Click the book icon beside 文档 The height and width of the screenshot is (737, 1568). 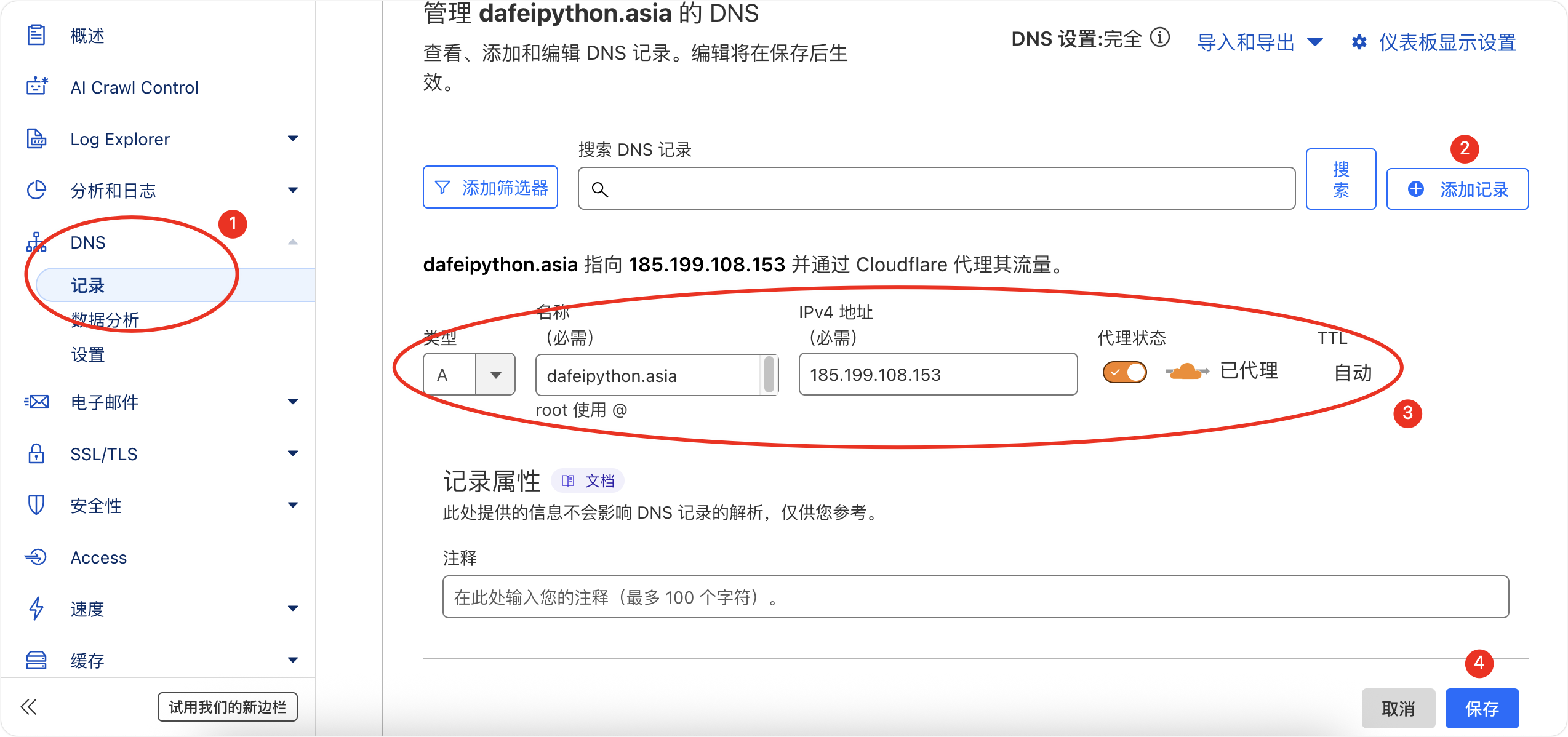(x=568, y=480)
